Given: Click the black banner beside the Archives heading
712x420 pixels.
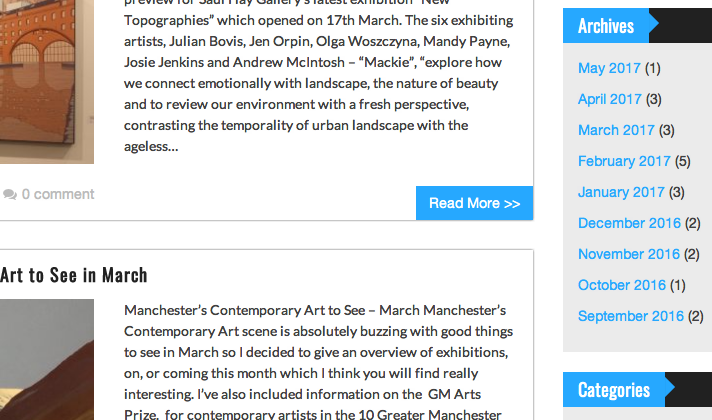Looking at the screenshot, I should pos(681,25).
